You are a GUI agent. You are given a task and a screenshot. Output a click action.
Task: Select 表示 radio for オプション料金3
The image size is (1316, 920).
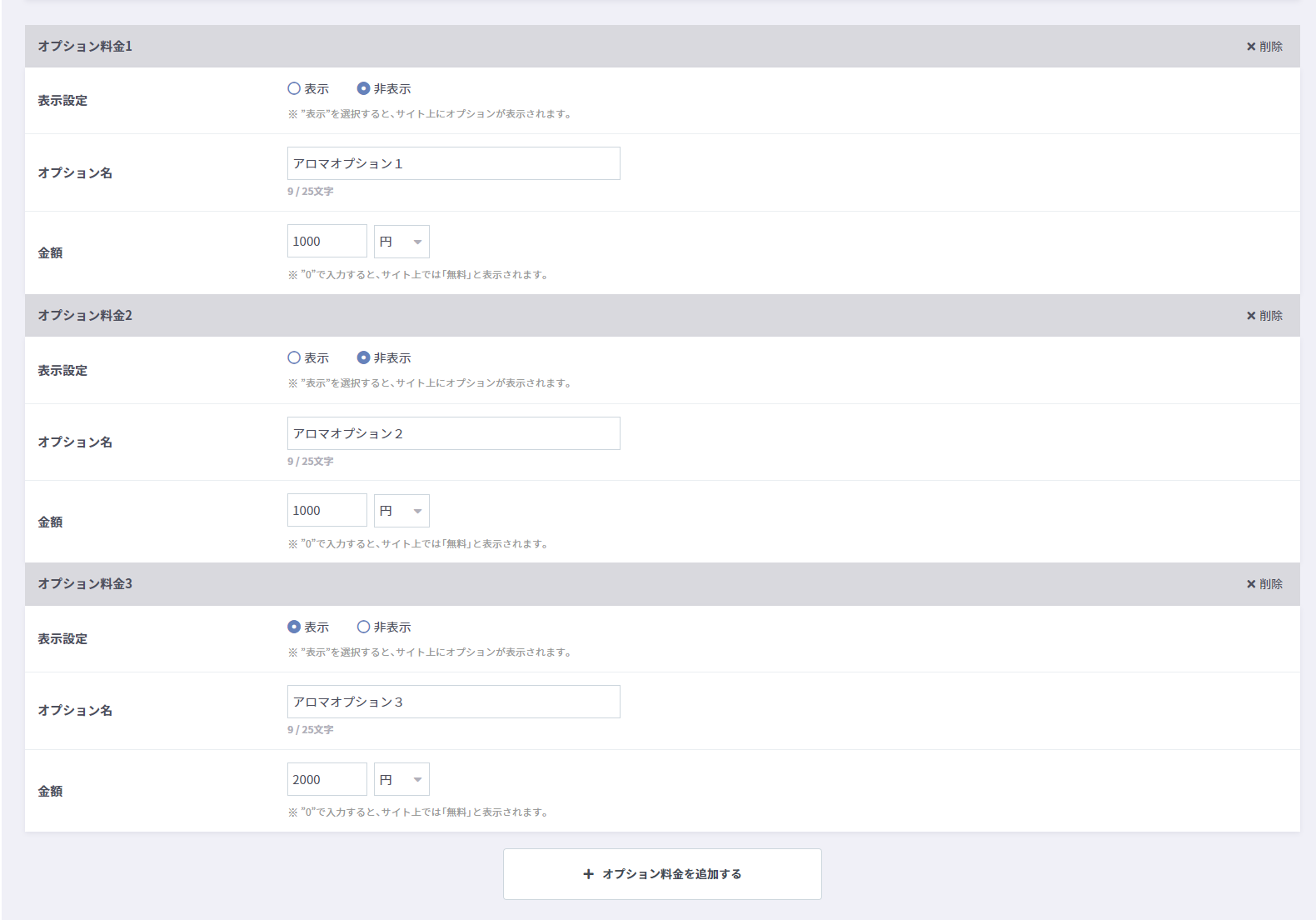tap(294, 627)
